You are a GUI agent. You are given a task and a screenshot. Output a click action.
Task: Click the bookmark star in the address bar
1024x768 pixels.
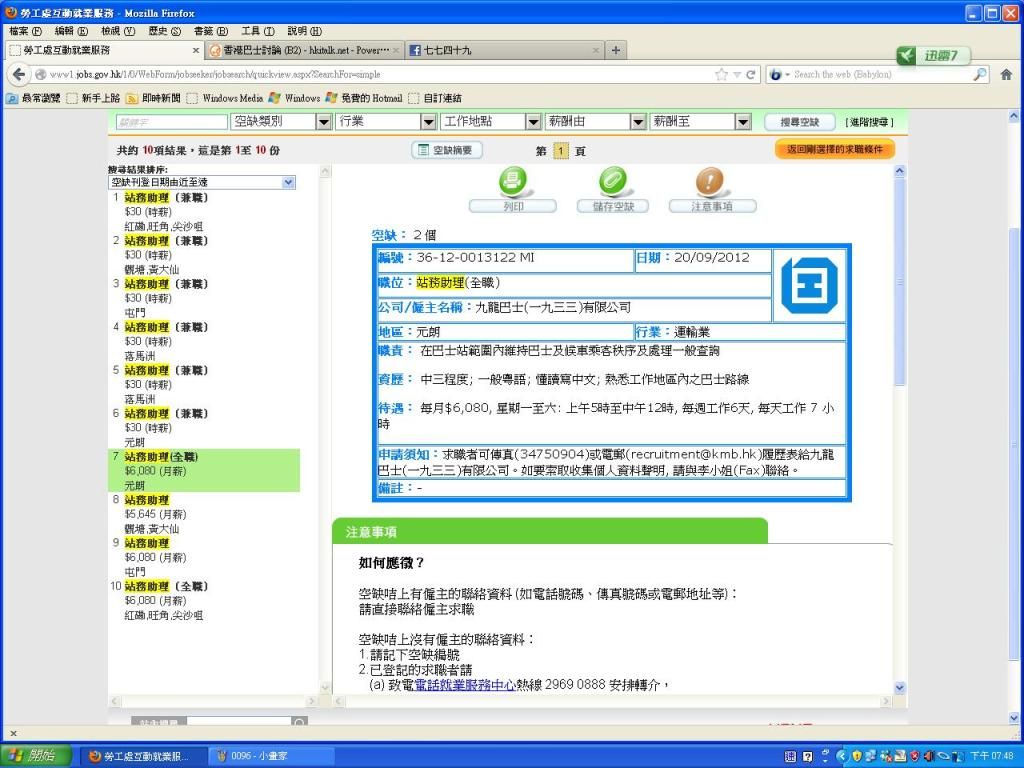click(x=722, y=74)
